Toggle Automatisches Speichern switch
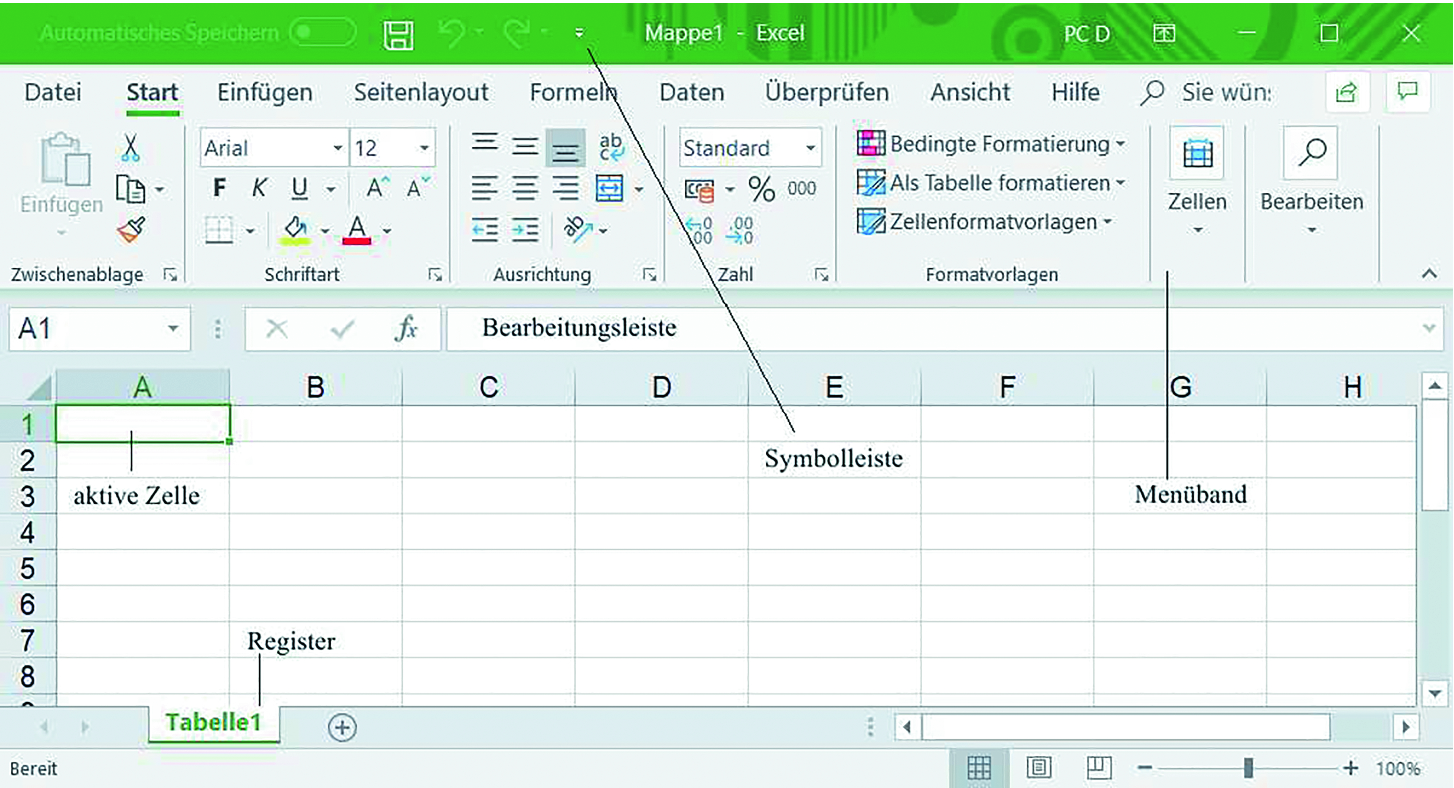 pyautogui.click(x=323, y=33)
